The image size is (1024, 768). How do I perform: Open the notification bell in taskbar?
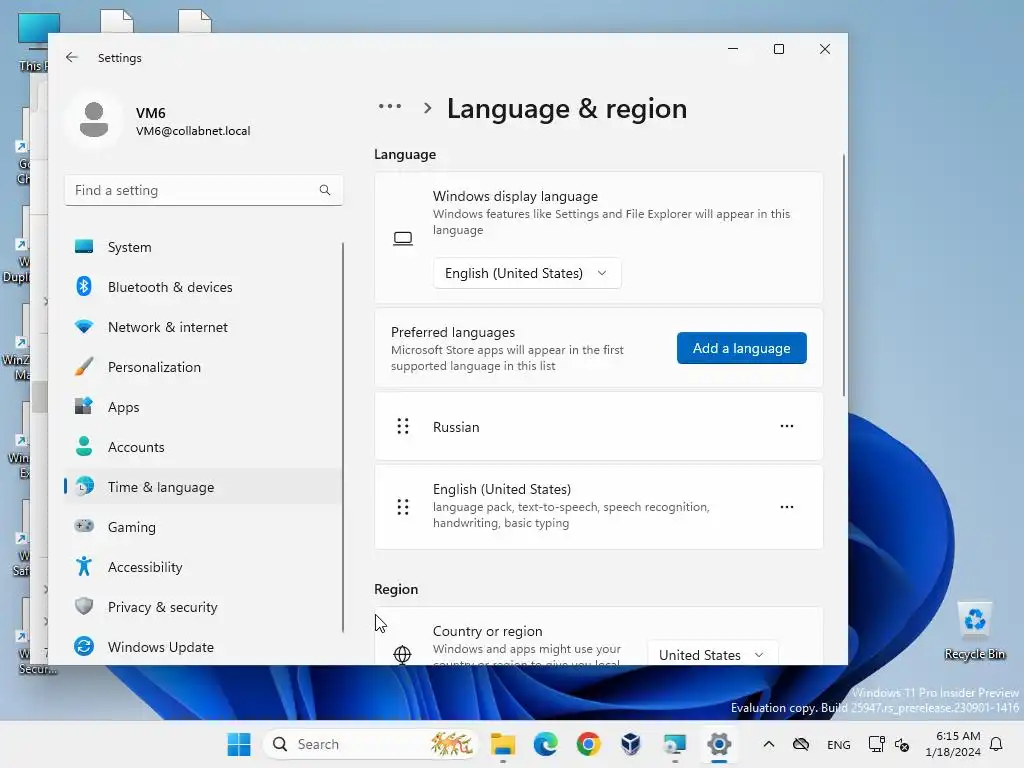pyautogui.click(x=996, y=744)
